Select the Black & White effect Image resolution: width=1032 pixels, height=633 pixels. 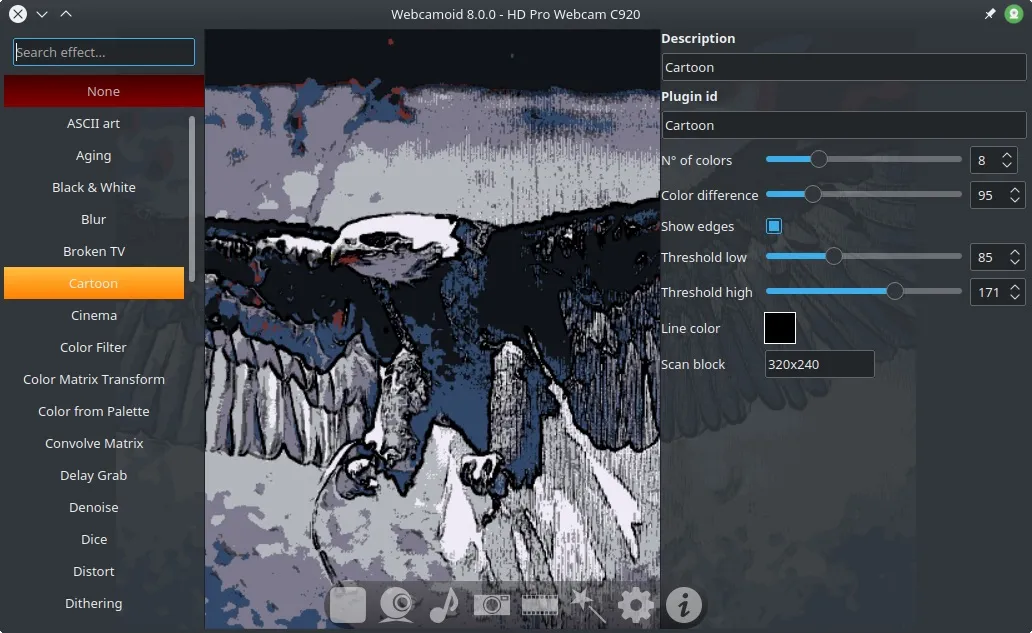(94, 187)
